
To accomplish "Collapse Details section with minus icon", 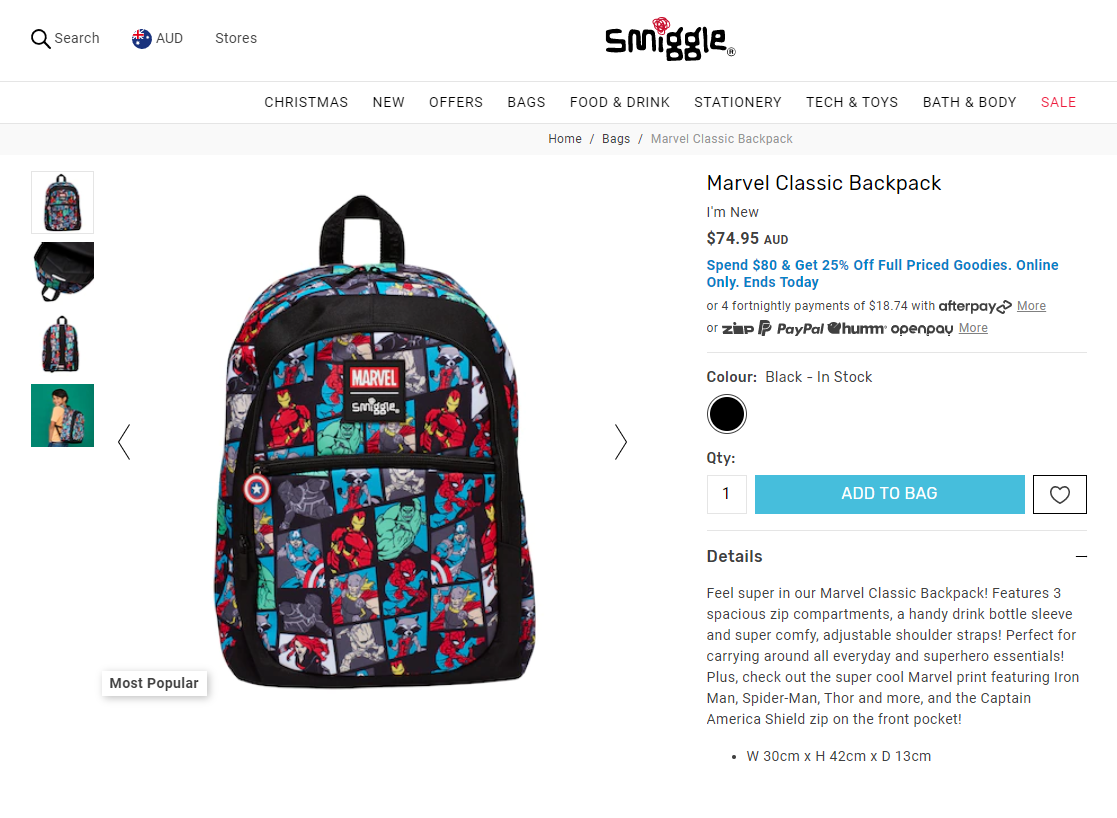I will coord(1081,556).
